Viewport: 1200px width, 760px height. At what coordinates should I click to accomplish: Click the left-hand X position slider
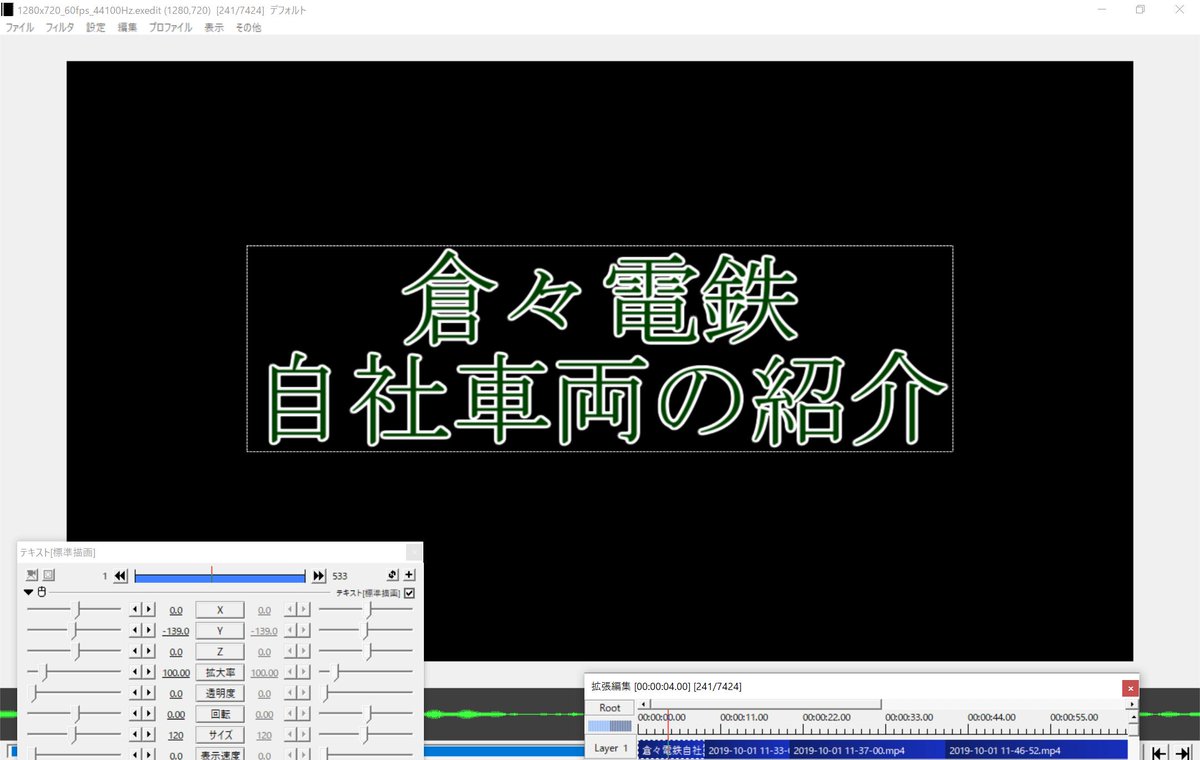[x=73, y=610]
